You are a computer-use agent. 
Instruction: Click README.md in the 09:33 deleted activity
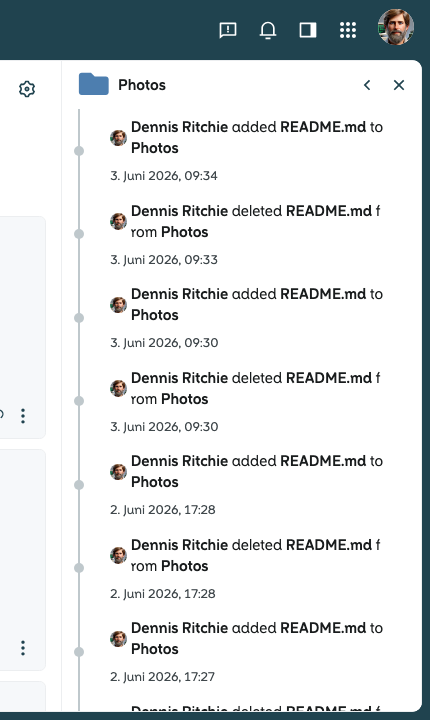pos(329,211)
